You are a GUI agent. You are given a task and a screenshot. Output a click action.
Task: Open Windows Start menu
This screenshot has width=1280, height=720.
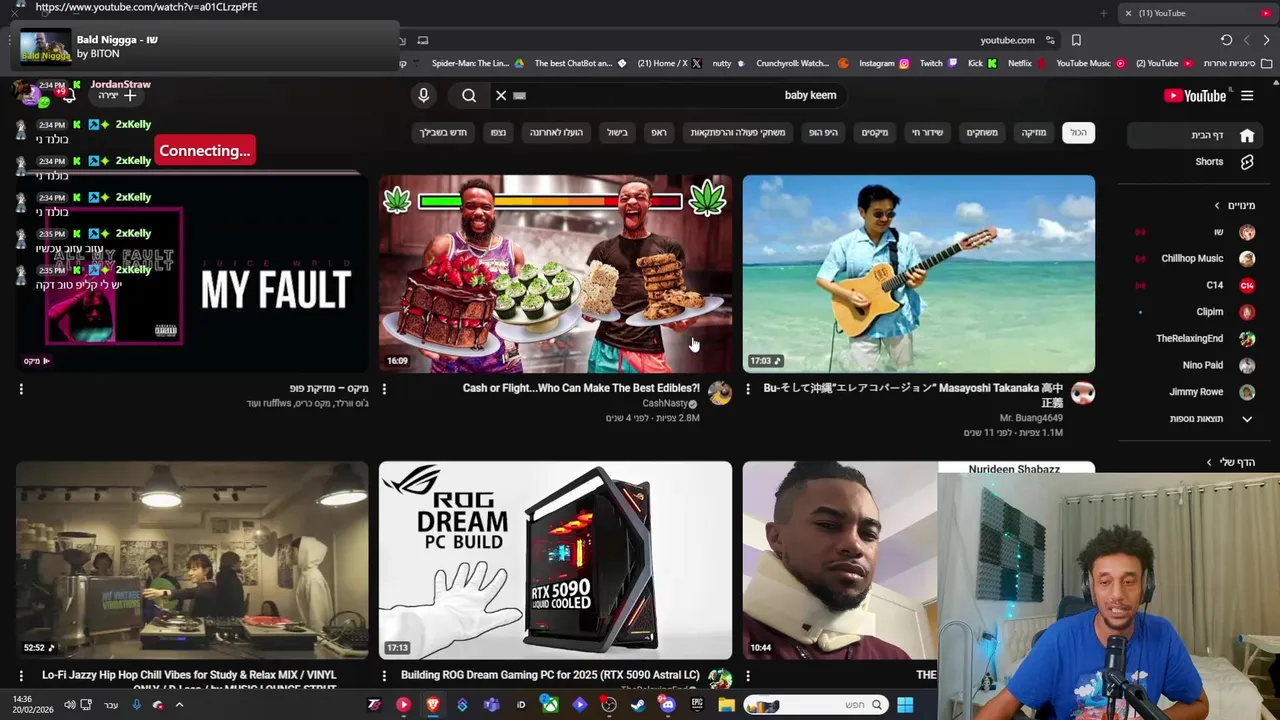[x=905, y=705]
